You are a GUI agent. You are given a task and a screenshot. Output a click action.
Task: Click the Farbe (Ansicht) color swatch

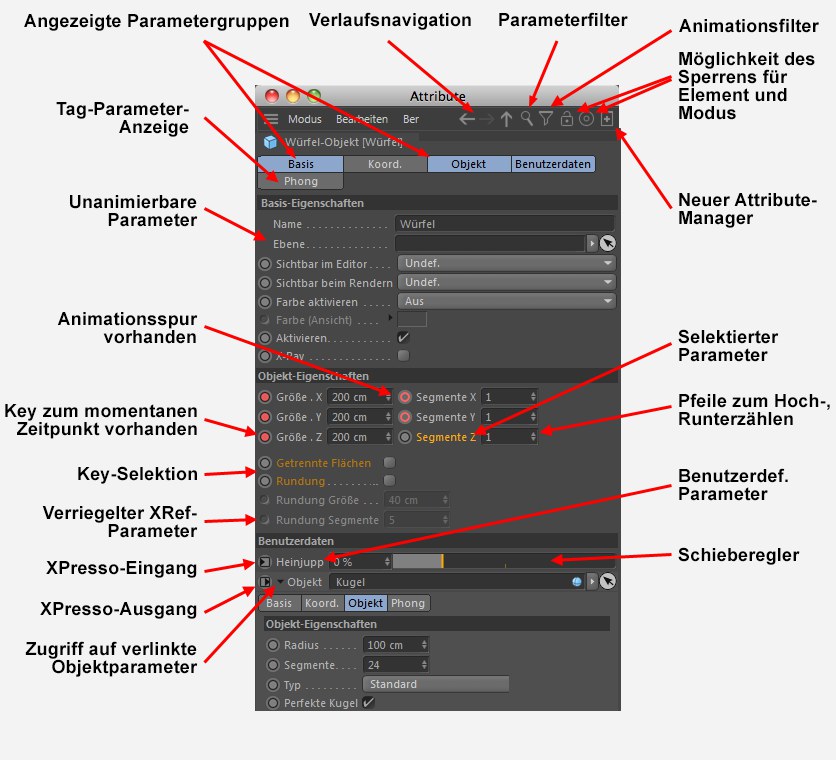[412, 319]
